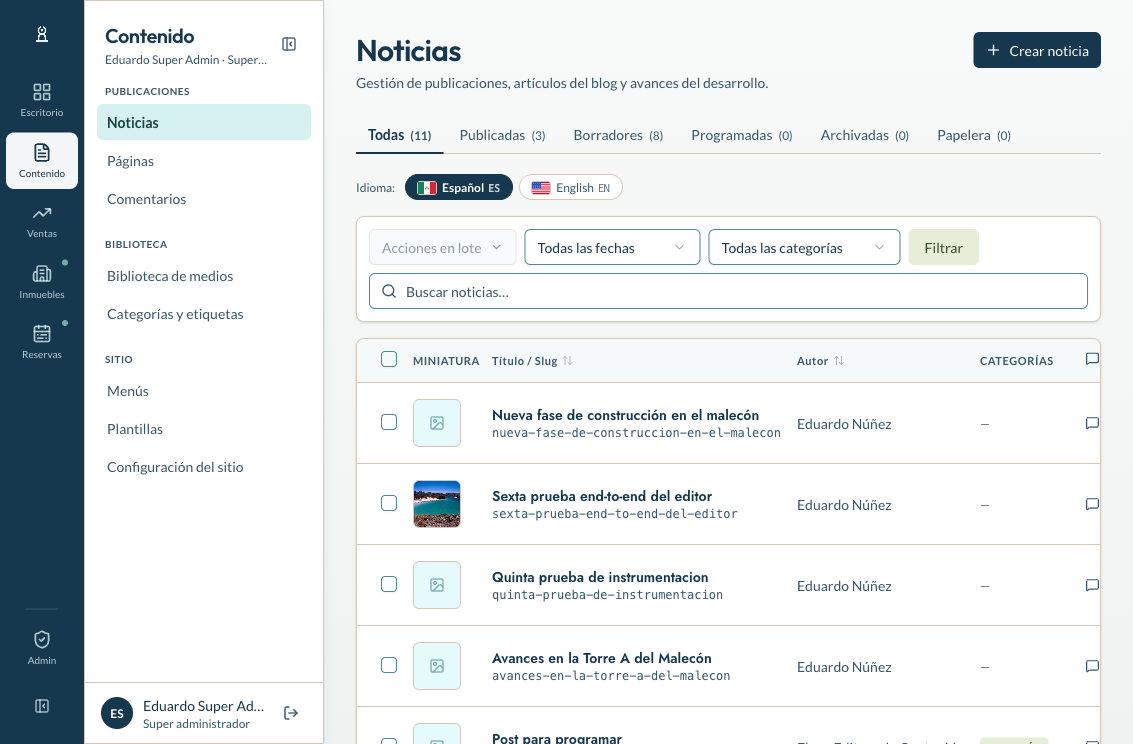
Task: Click the comments column header icon
Action: click(1092, 359)
